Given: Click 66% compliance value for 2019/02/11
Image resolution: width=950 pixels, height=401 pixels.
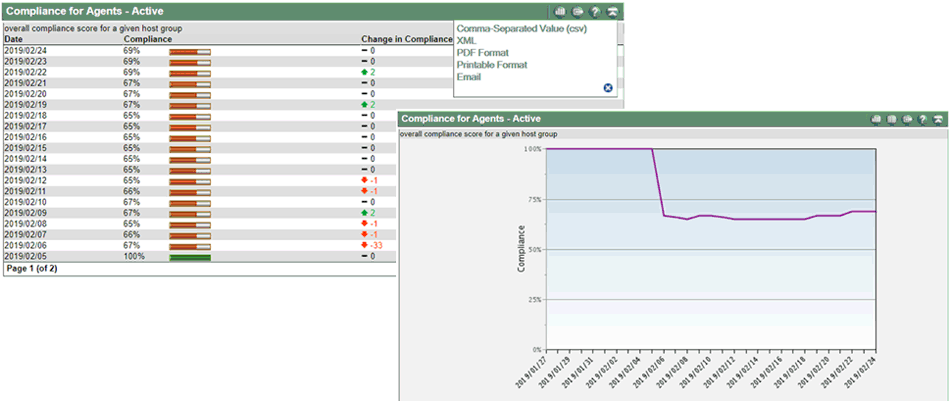Looking at the screenshot, I should coord(131,191).
